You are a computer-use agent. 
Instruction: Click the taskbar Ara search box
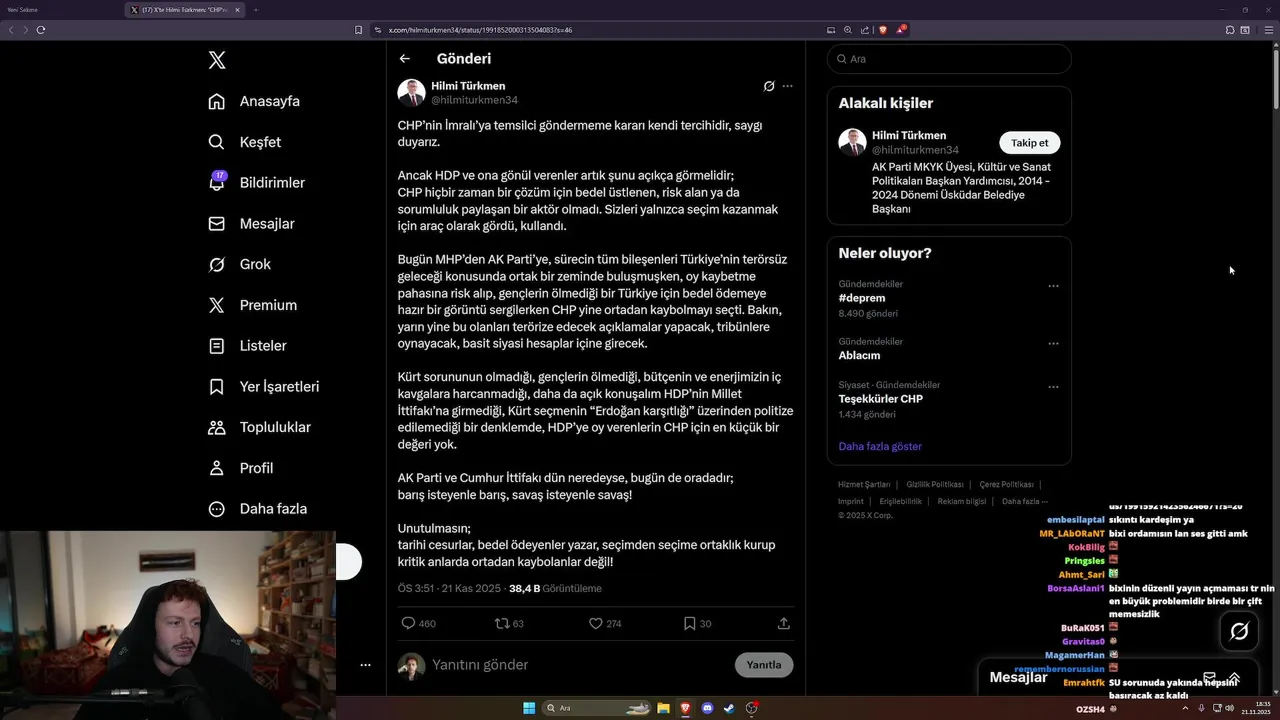pyautogui.click(x=597, y=708)
